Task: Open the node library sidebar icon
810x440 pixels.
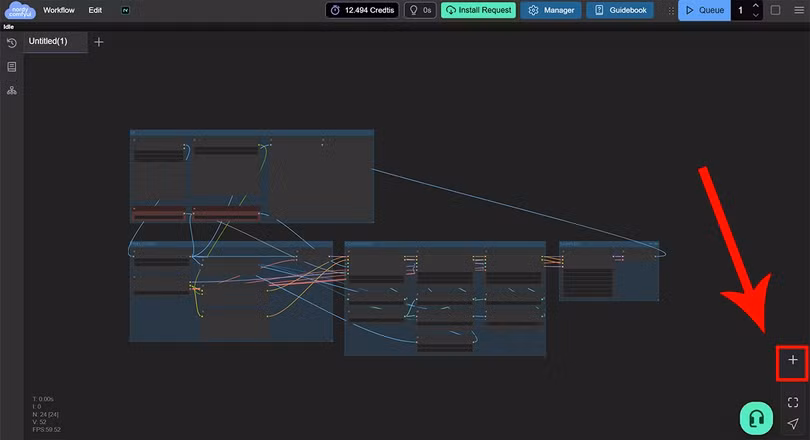Action: (x=12, y=67)
